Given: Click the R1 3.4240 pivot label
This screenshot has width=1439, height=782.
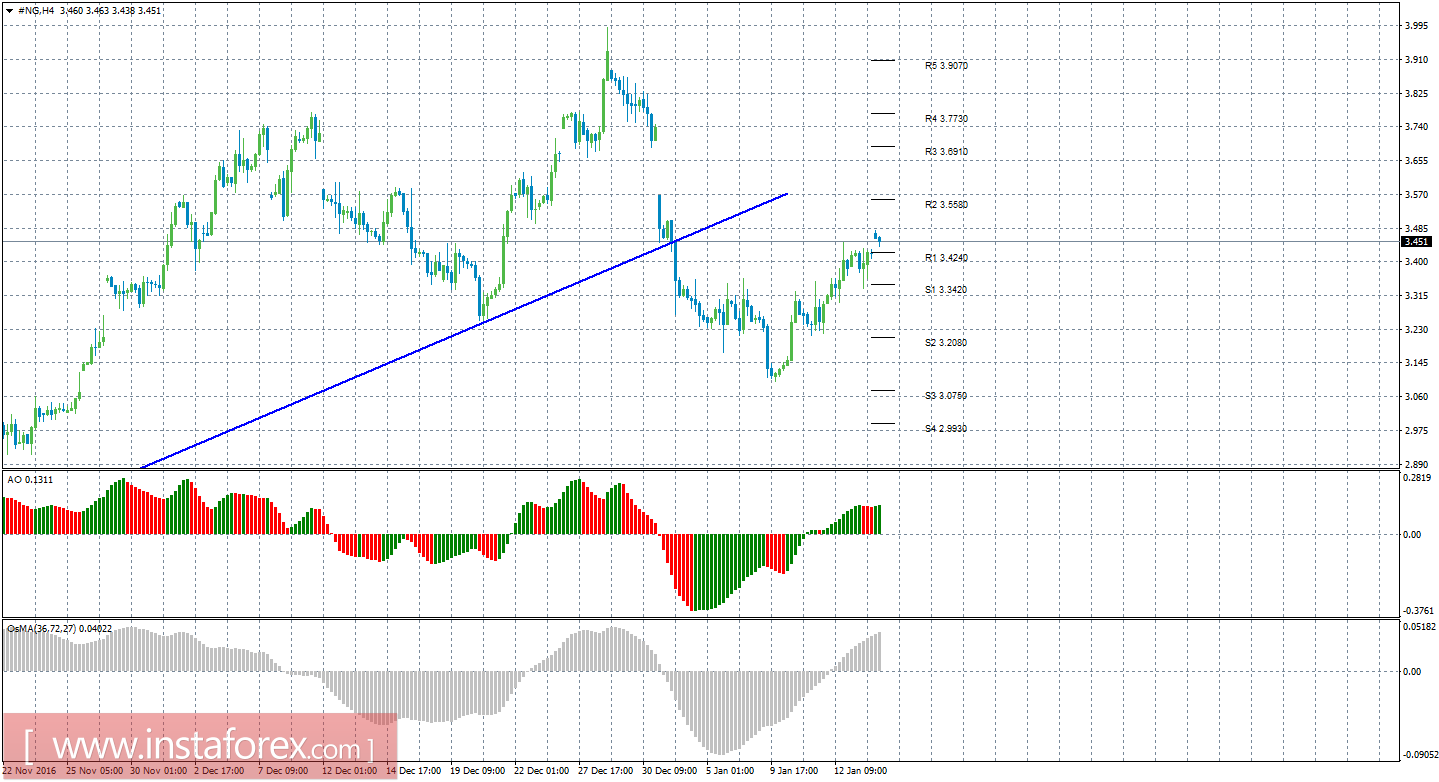Looking at the screenshot, I should [946, 257].
